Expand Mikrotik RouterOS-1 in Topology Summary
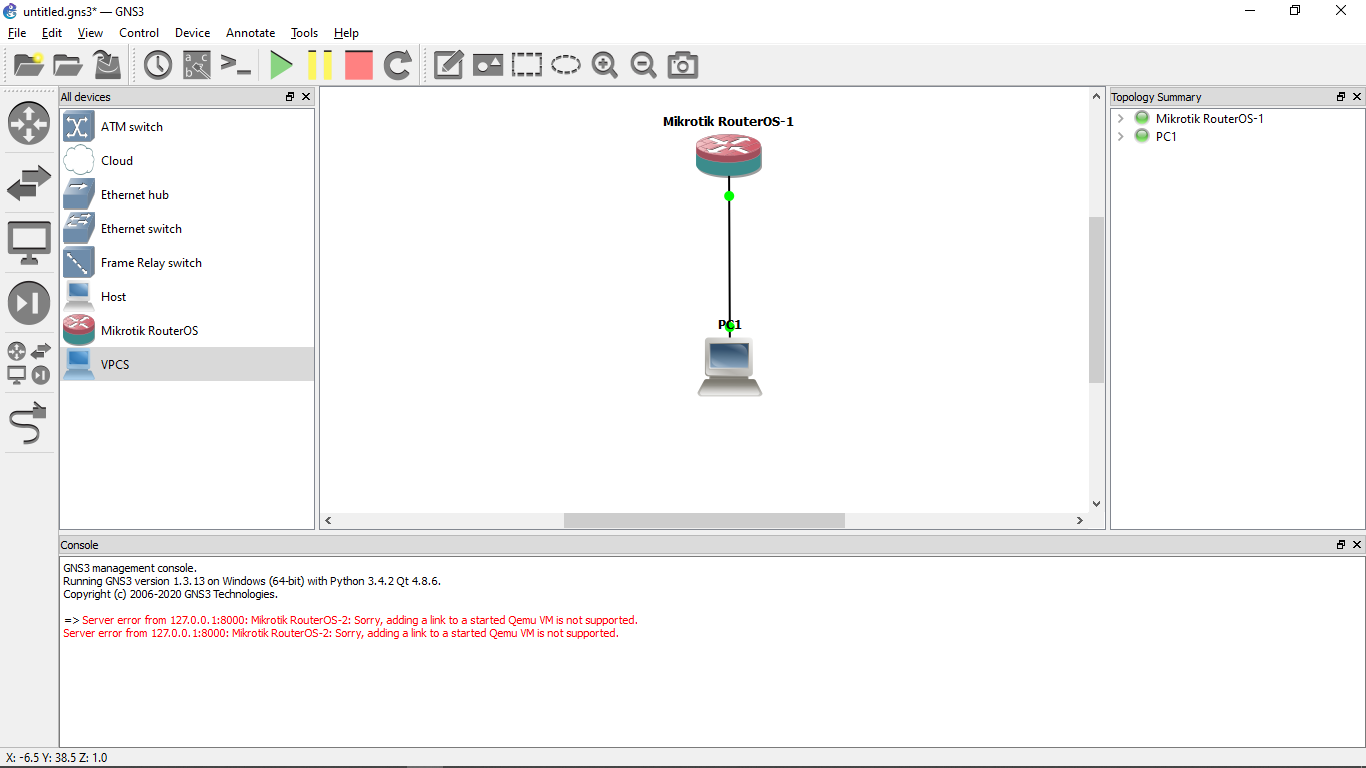The image size is (1366, 768). click(x=1121, y=119)
